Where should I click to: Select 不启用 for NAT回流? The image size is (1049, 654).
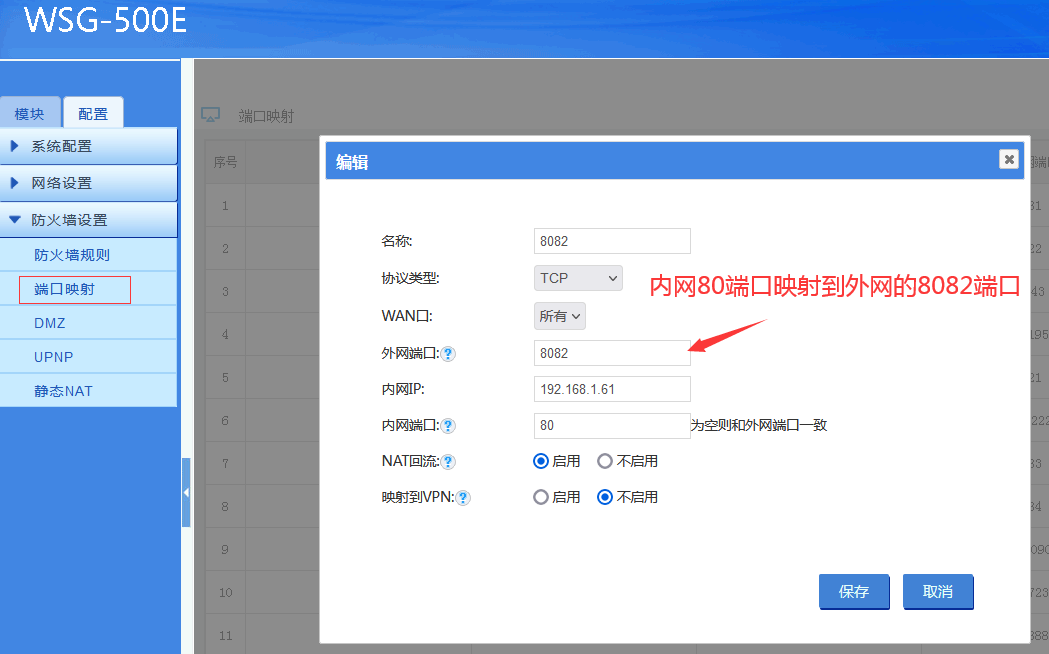tap(605, 461)
